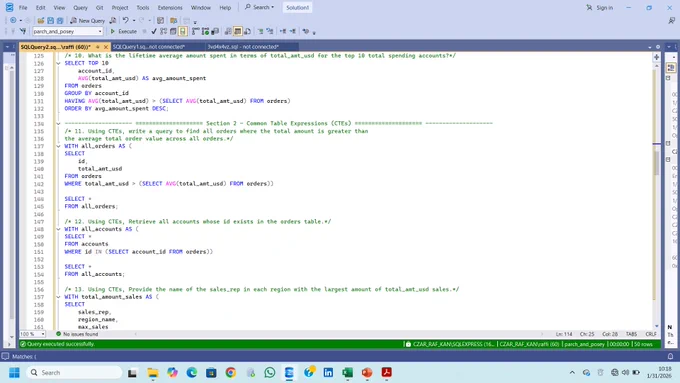This screenshot has width=680, height=383.
Task: Click the Navigate Backward circle icon
Action: (13, 20)
